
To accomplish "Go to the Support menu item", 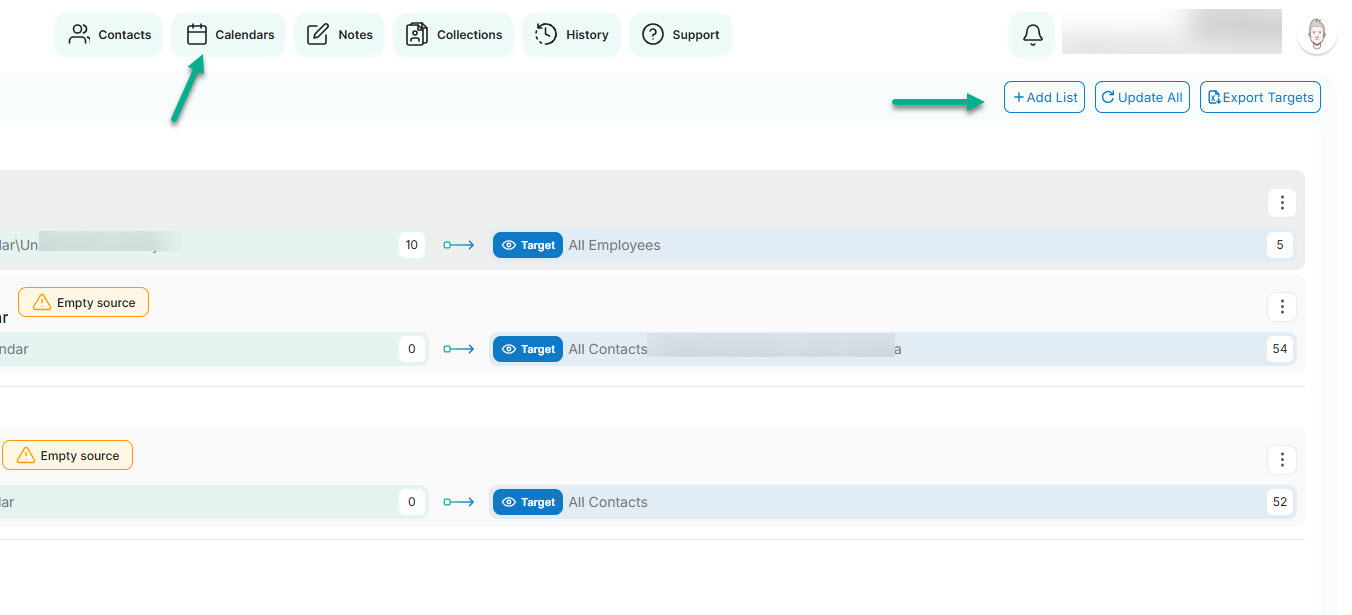I will coord(680,33).
